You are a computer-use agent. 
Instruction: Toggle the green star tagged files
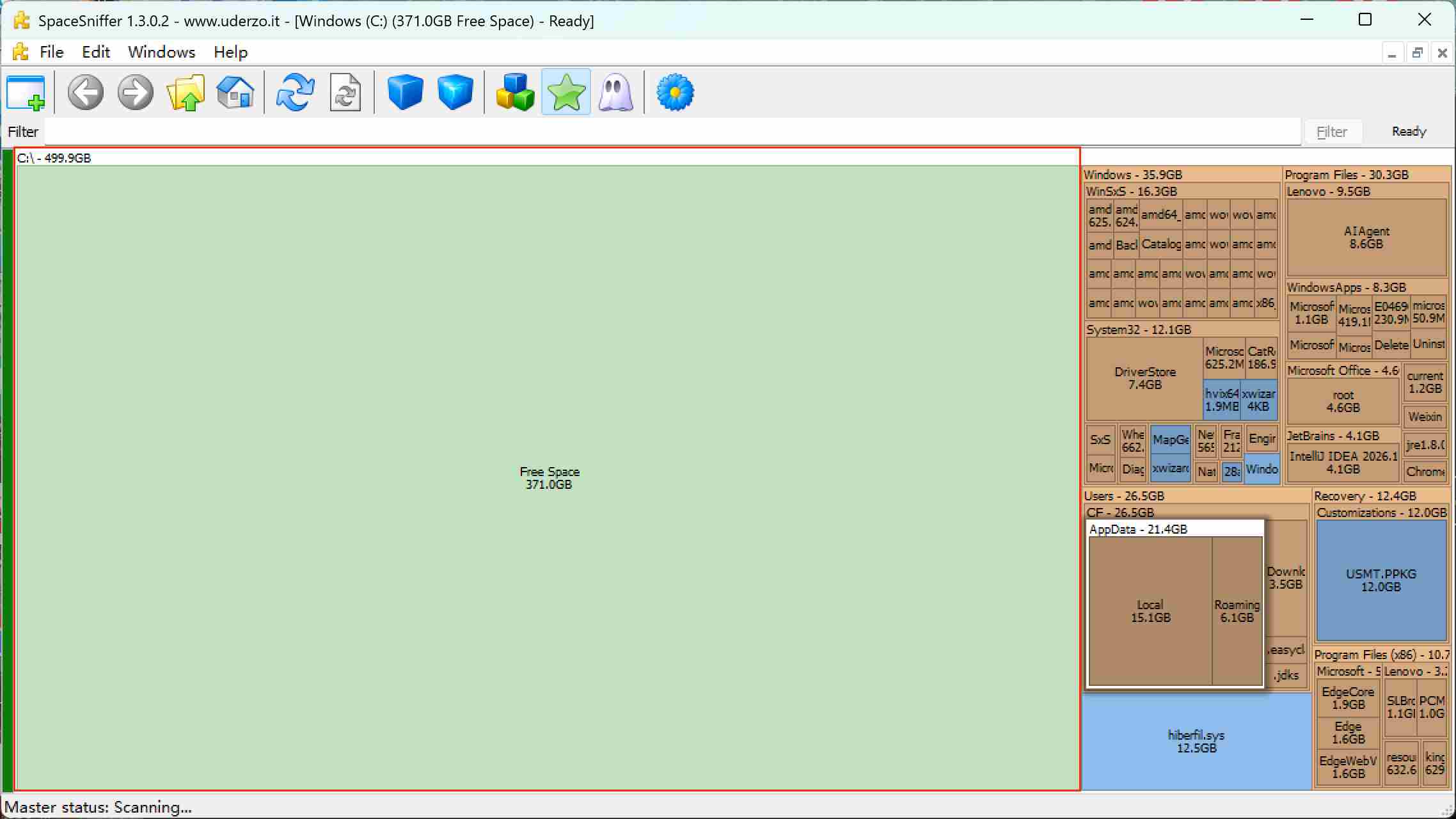tap(566, 92)
